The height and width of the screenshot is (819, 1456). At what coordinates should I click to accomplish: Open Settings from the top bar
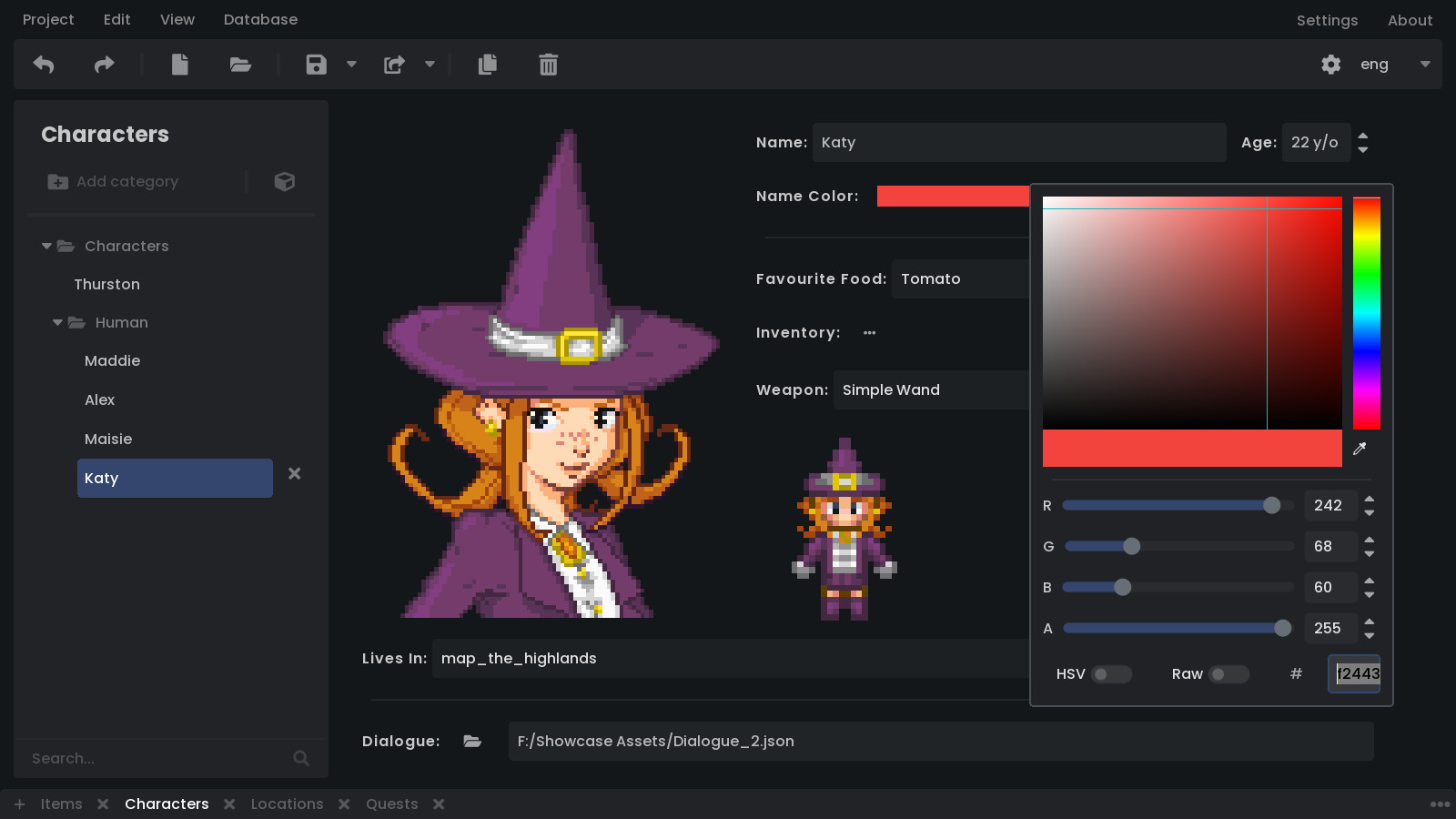click(x=1328, y=19)
